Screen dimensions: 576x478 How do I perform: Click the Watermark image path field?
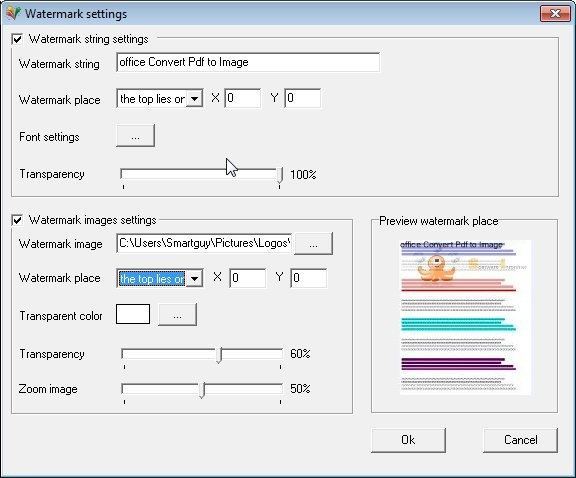point(204,243)
